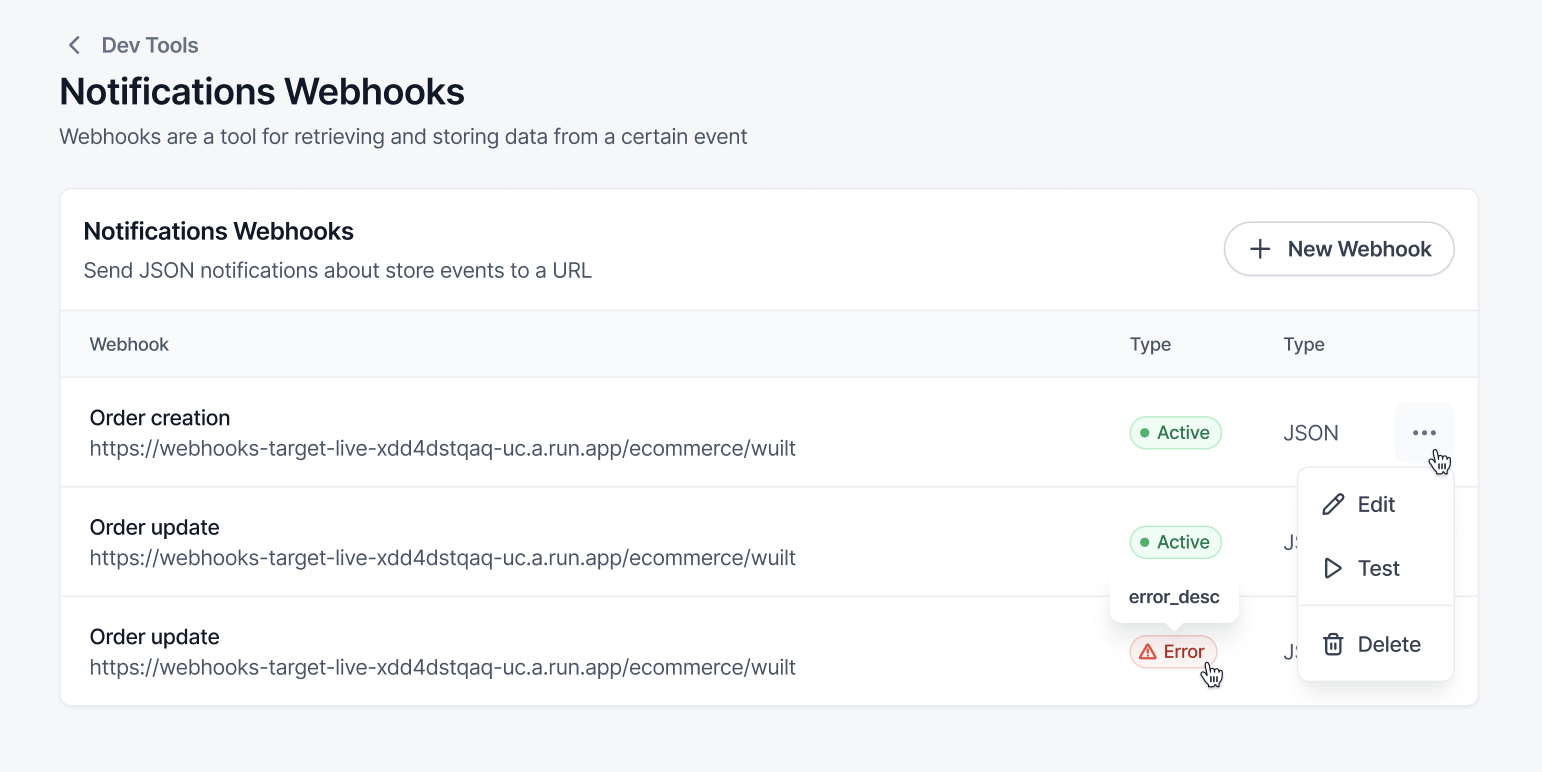1542x772 pixels.
Task: Click the play icon beside Test
Action: [x=1334, y=568]
